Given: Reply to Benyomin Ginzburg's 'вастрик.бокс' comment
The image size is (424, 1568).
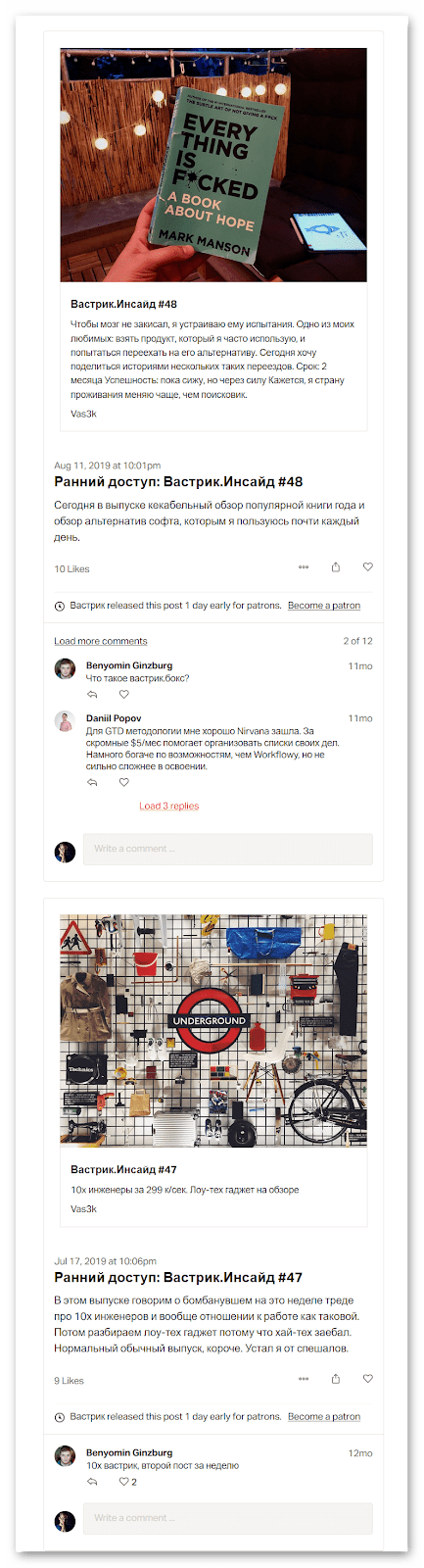Looking at the screenshot, I should click(92, 694).
